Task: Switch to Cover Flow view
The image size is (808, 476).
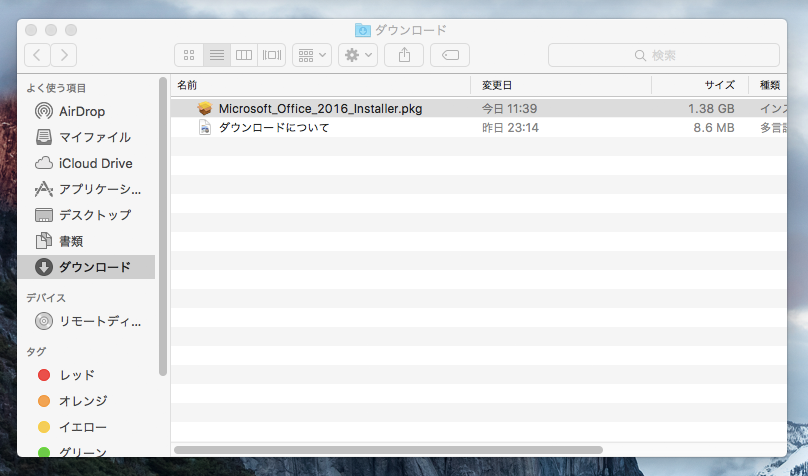Action: (x=272, y=55)
